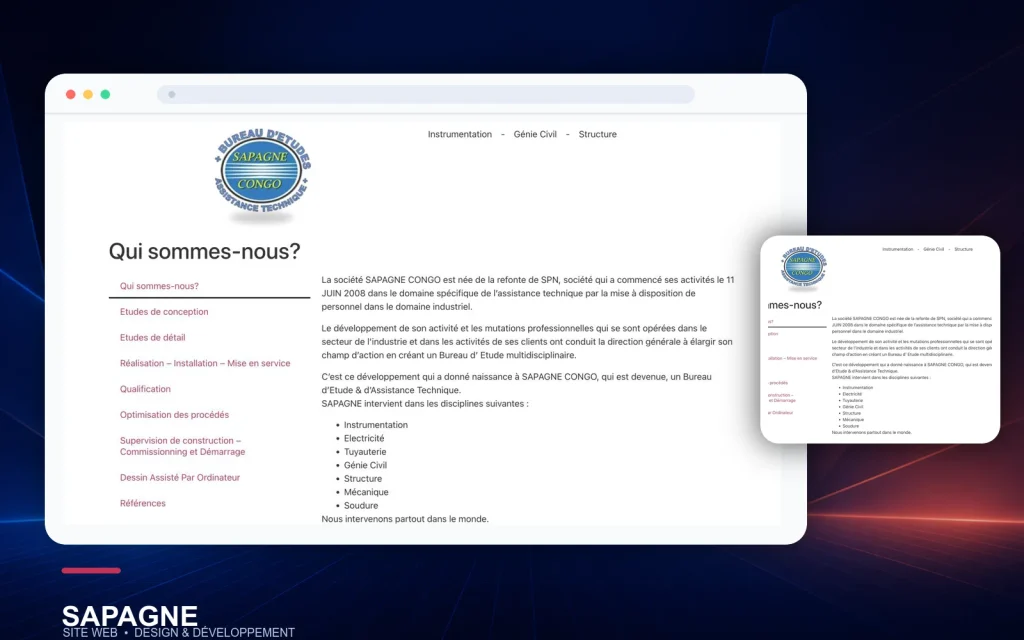Open Optimisation des procédés sidebar link
This screenshot has height=640, width=1024.
pos(174,415)
